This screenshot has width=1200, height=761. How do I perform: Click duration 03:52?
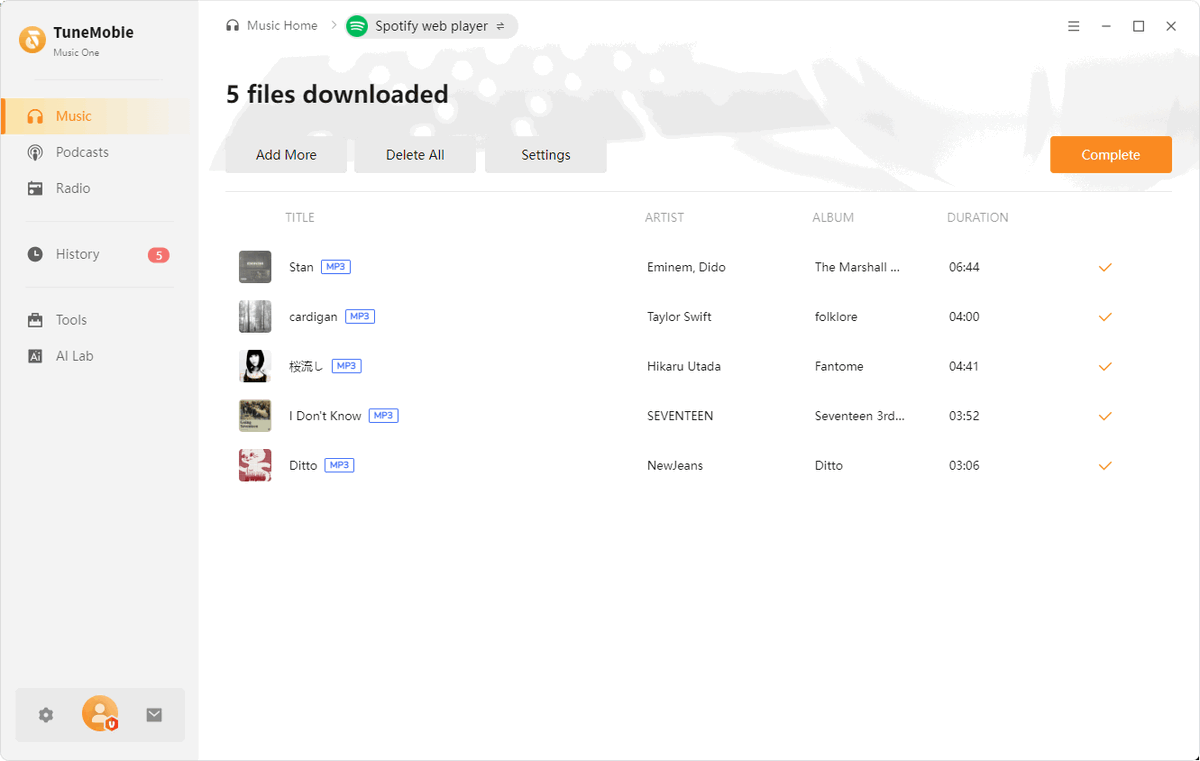(x=964, y=416)
